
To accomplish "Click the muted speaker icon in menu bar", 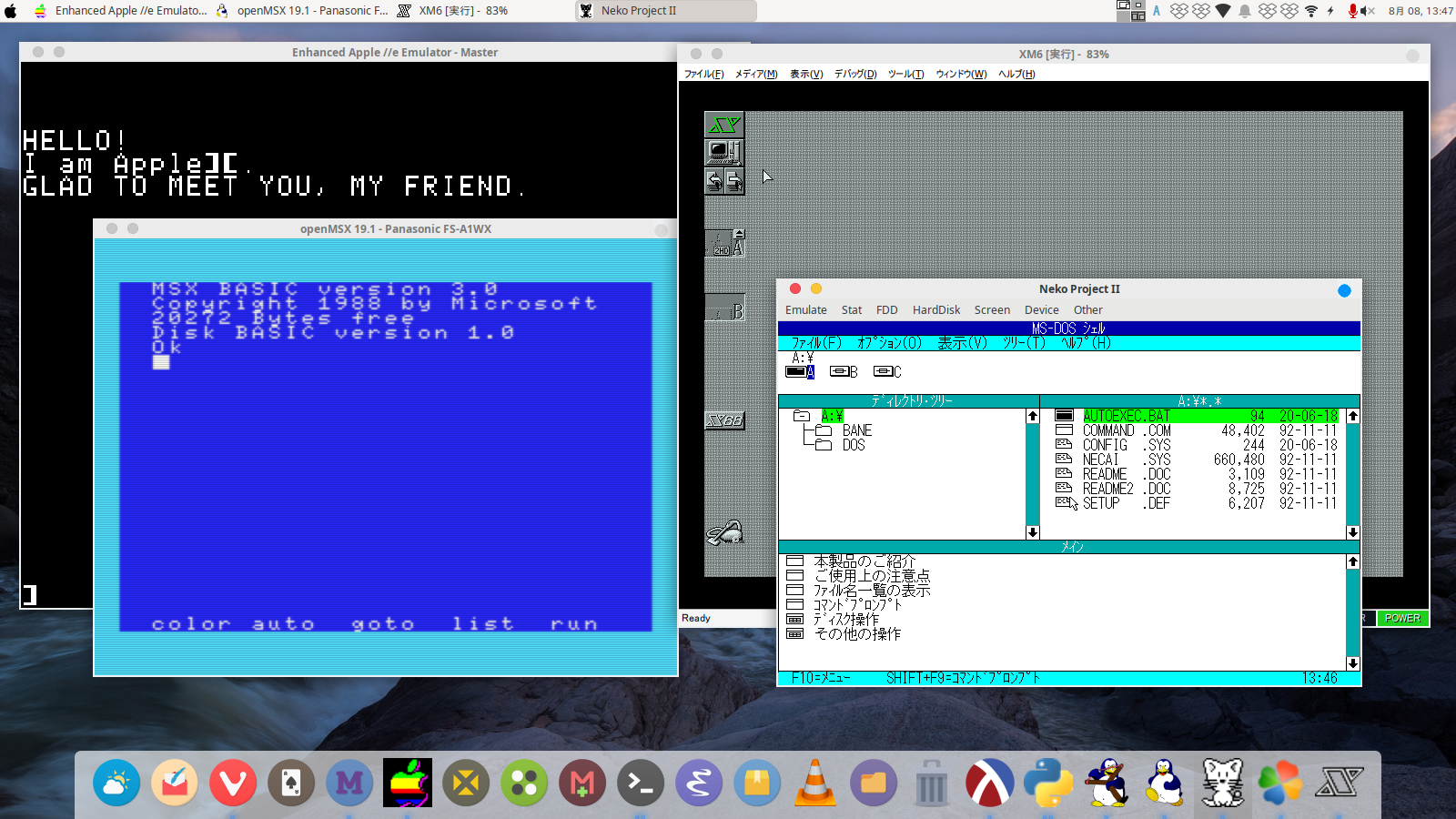I will pos(1369,11).
